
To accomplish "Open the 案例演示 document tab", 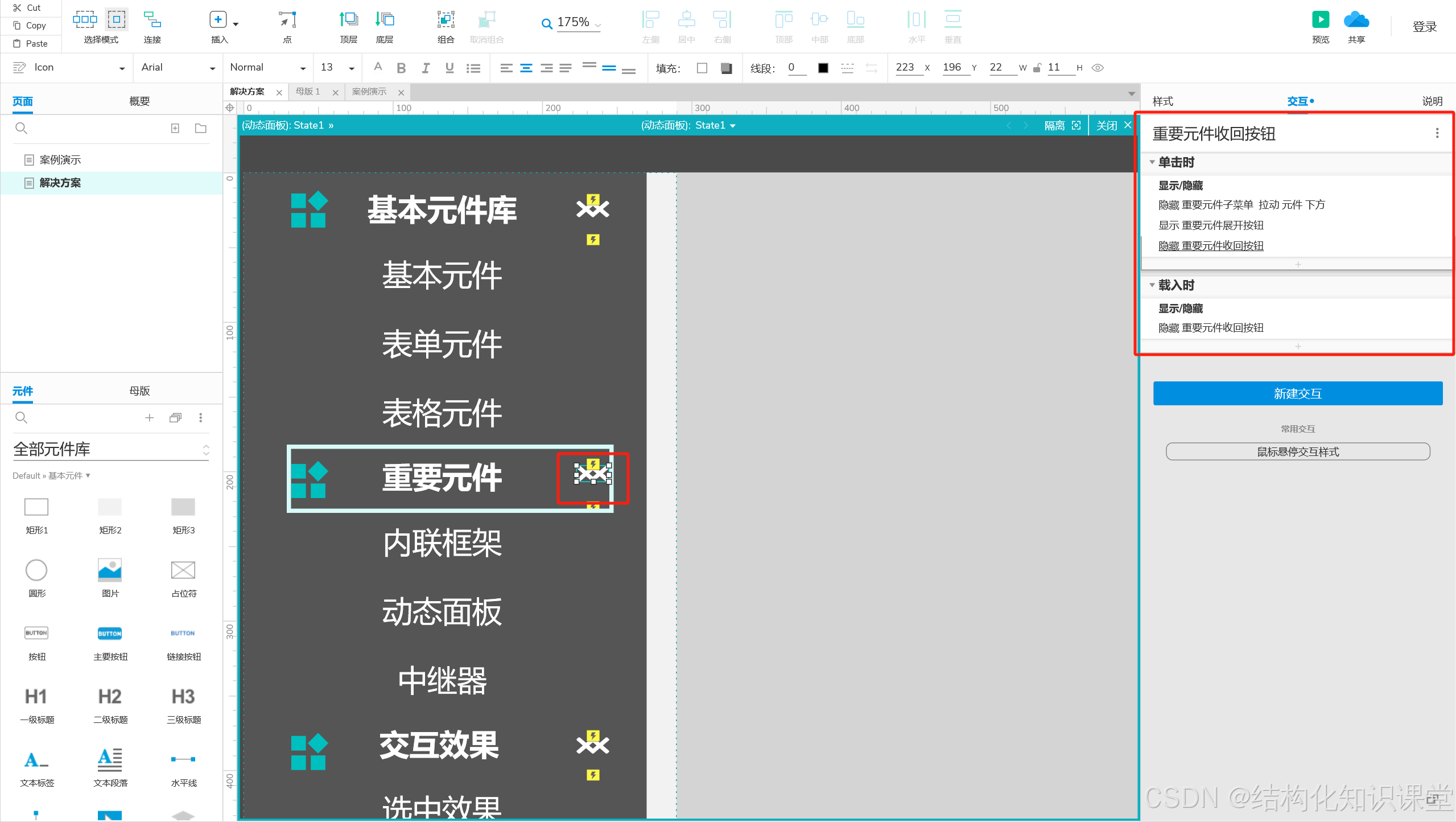I will tap(369, 92).
